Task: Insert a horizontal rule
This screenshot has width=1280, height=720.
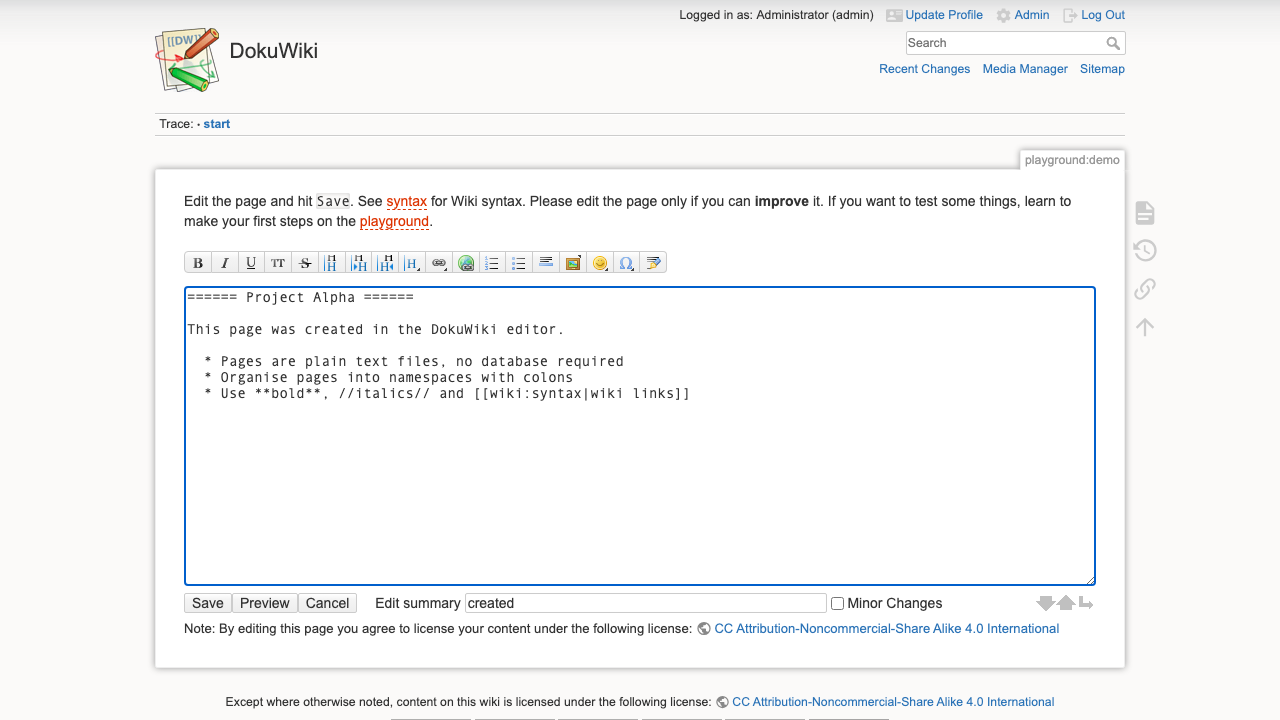Action: pyautogui.click(x=546, y=263)
